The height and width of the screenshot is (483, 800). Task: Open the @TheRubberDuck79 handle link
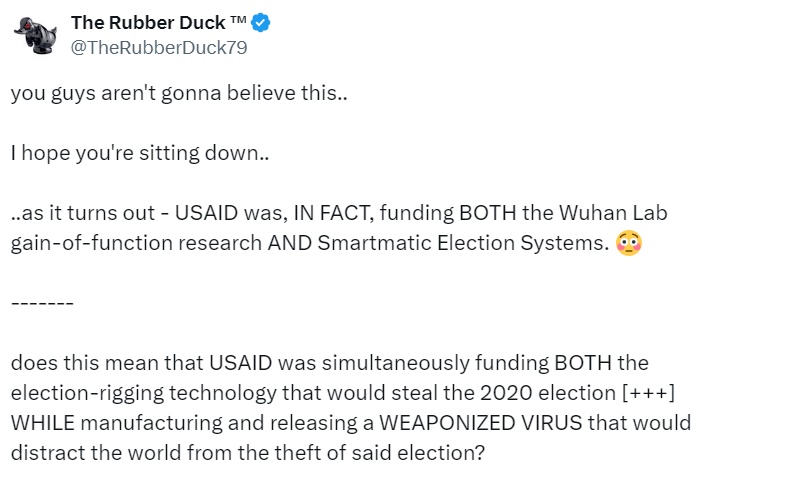pyautogui.click(x=159, y=47)
